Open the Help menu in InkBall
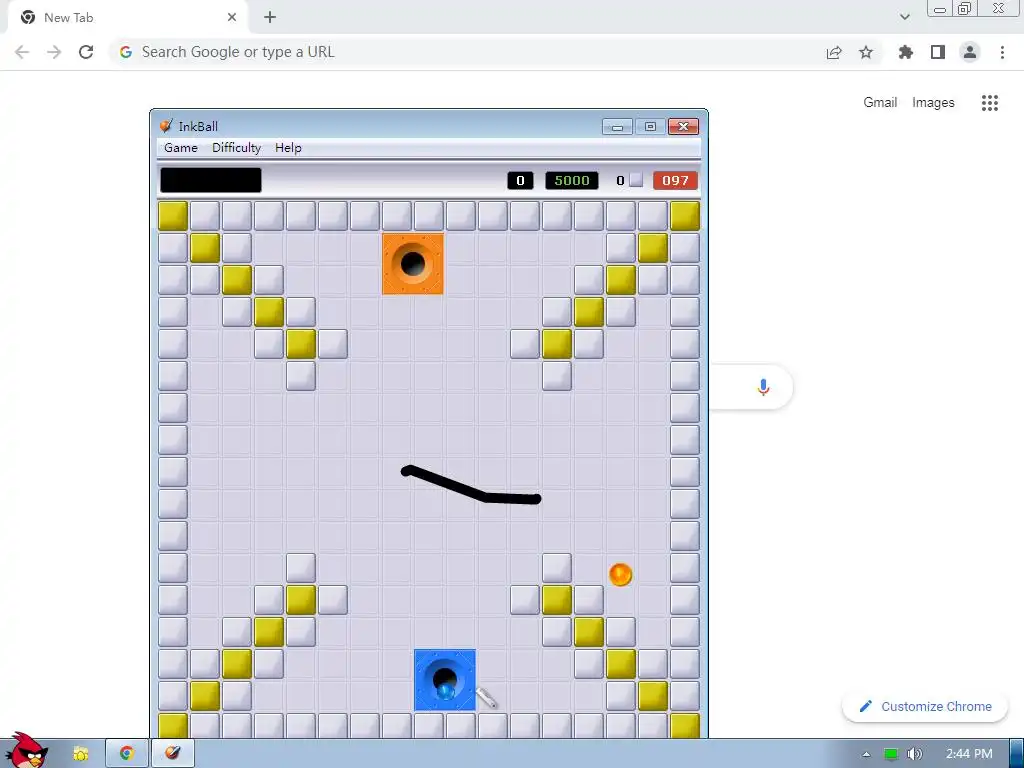 coord(288,148)
